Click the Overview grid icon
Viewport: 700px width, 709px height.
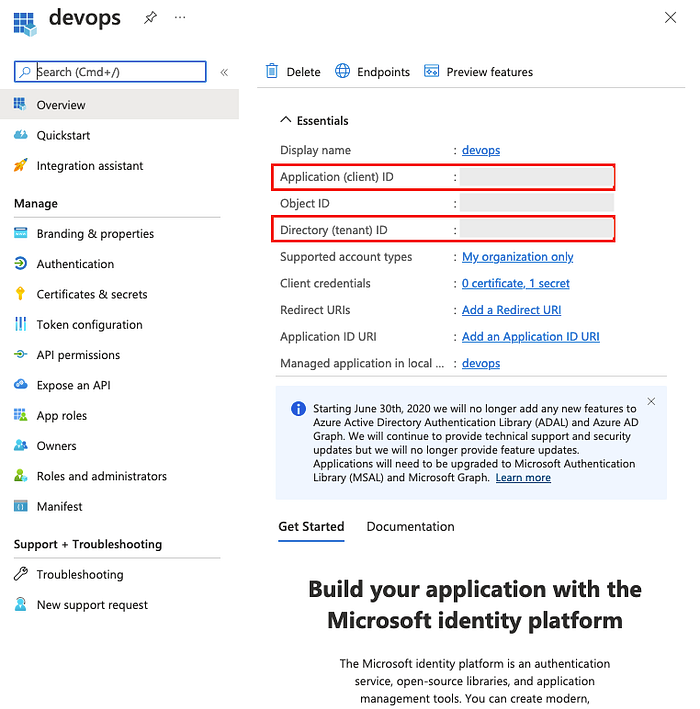[20, 104]
